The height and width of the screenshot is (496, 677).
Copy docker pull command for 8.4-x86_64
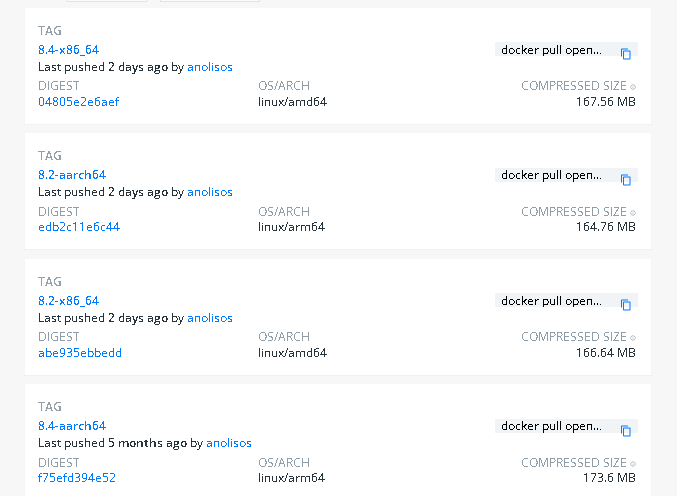(x=626, y=54)
